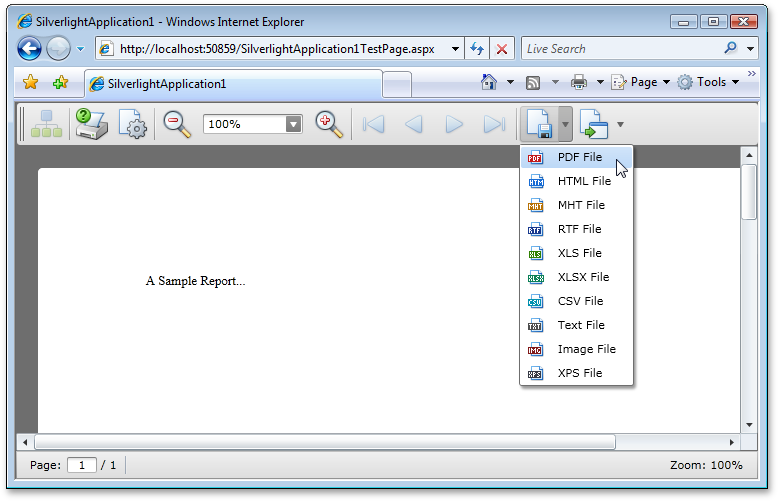The height and width of the screenshot is (501, 778).
Task: Open a new blank tab
Action: point(397,85)
